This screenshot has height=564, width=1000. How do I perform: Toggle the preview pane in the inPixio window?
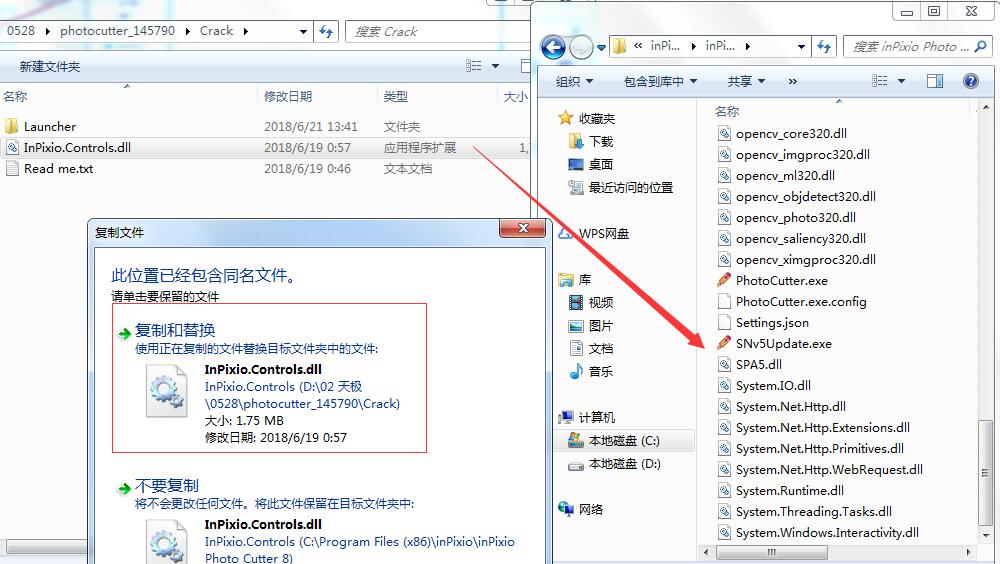pos(935,81)
